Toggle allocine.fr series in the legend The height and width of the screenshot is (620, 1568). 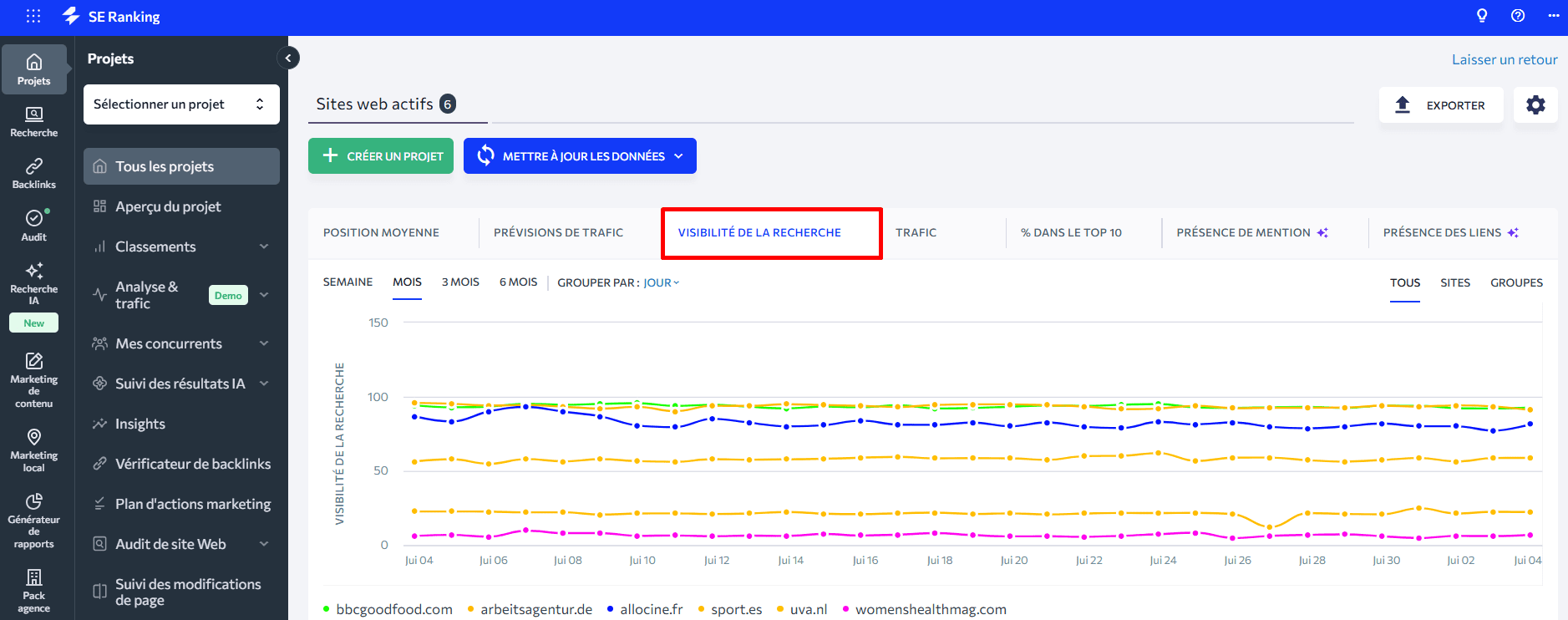(x=645, y=609)
